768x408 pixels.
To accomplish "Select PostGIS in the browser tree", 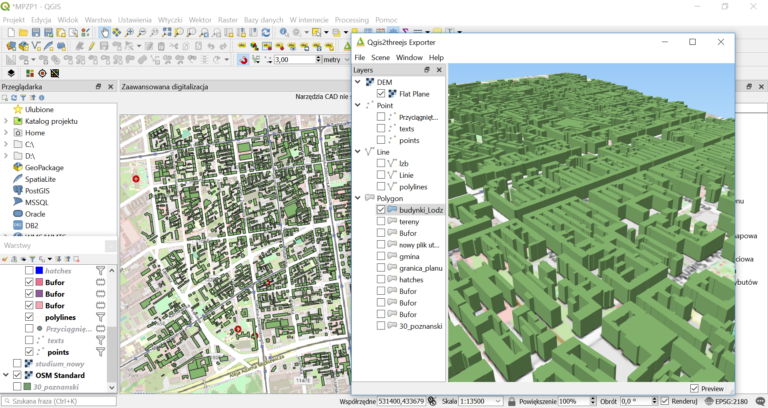I will pos(37,191).
